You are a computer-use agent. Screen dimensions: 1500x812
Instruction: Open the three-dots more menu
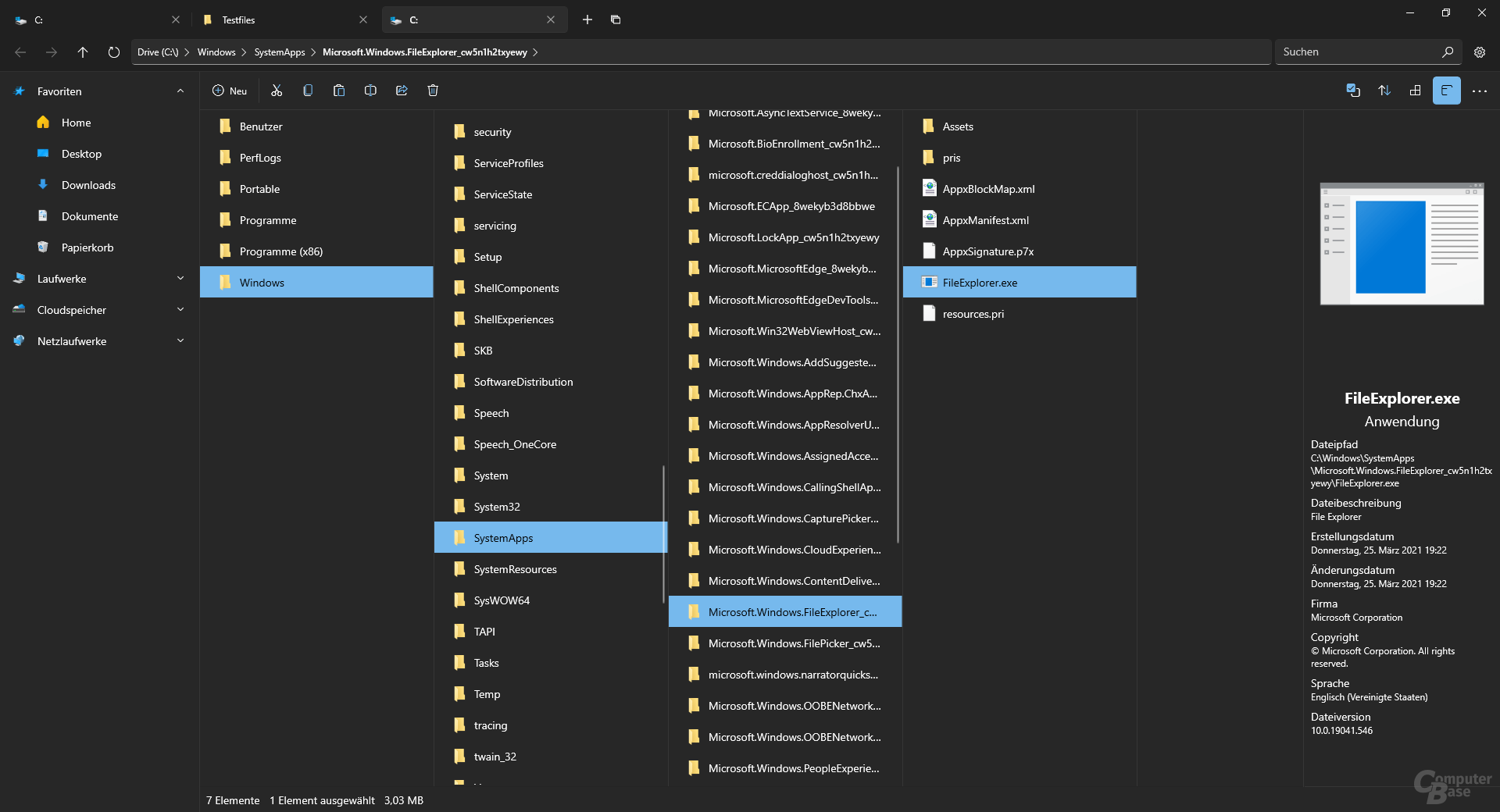pyautogui.click(x=1480, y=91)
